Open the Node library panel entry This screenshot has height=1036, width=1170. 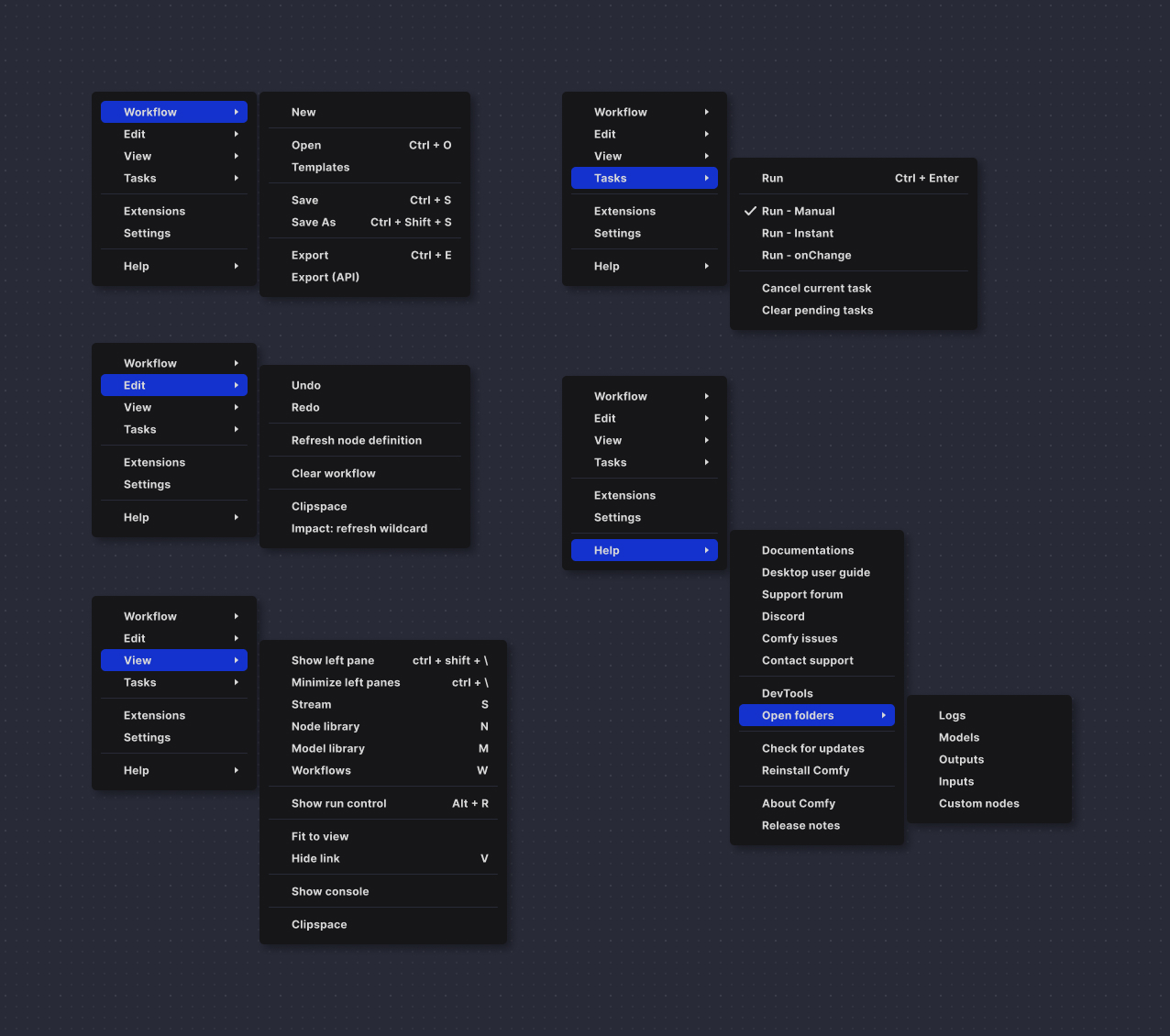pyautogui.click(x=326, y=726)
